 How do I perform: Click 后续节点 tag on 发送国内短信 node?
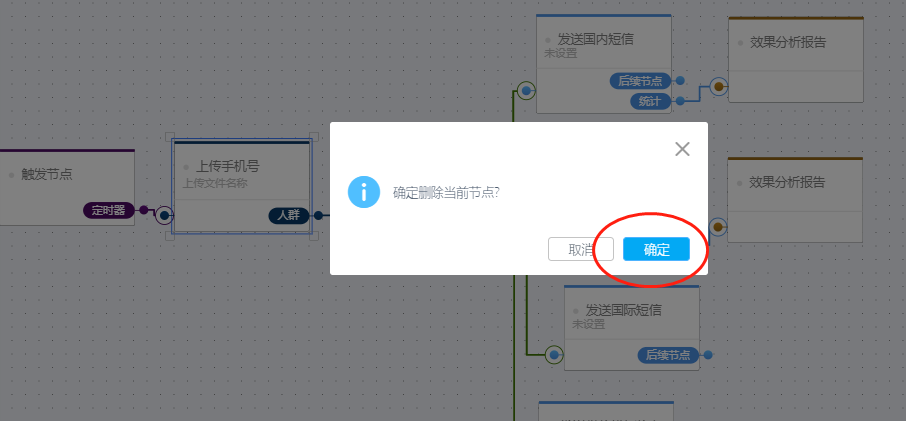point(640,81)
